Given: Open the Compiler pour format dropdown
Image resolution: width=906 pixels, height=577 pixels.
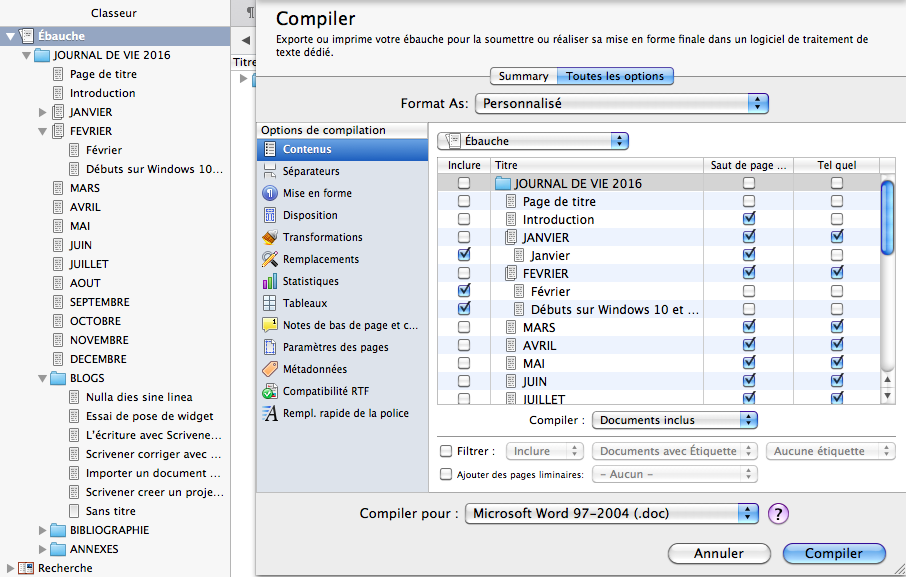Looking at the screenshot, I should [x=612, y=513].
